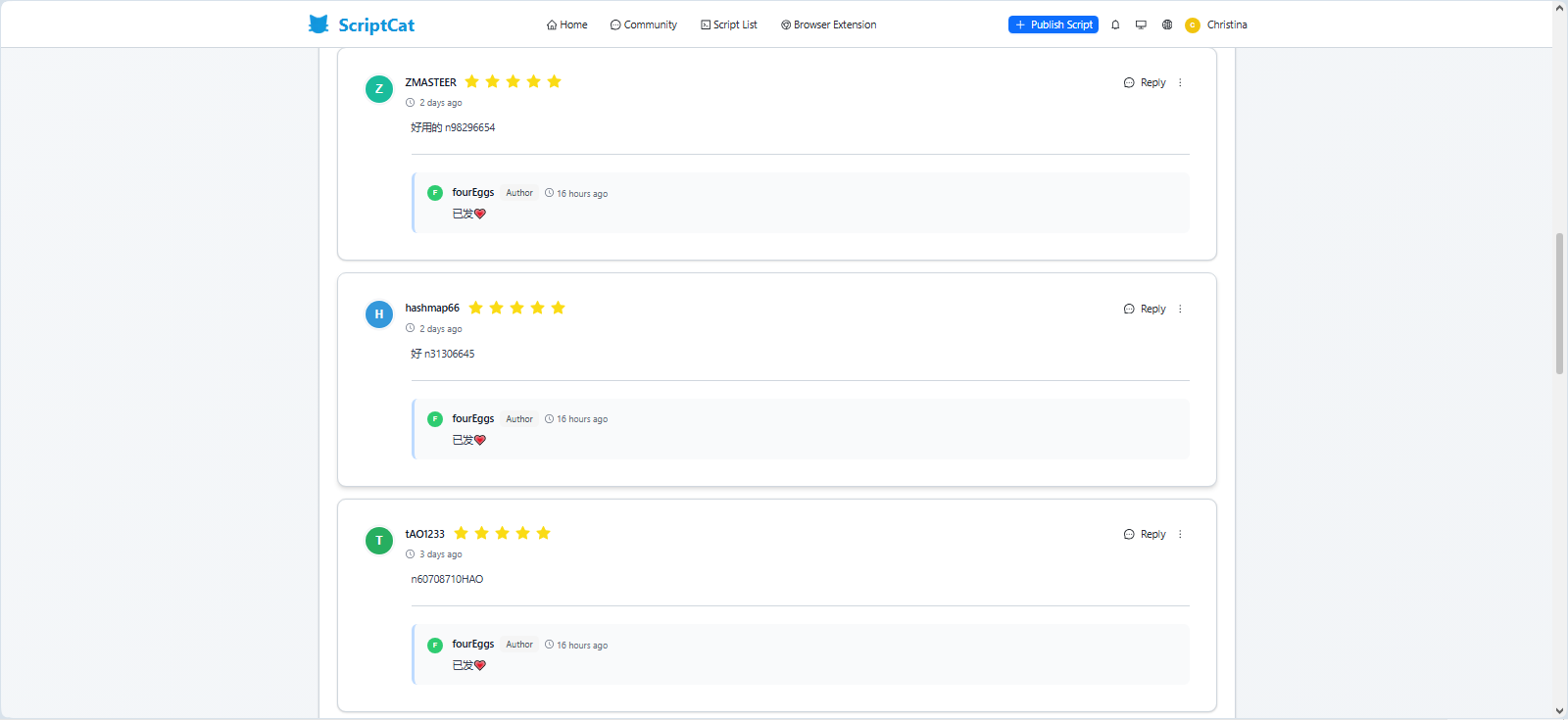
Task: Click Christina's user avatar
Action: click(1193, 25)
